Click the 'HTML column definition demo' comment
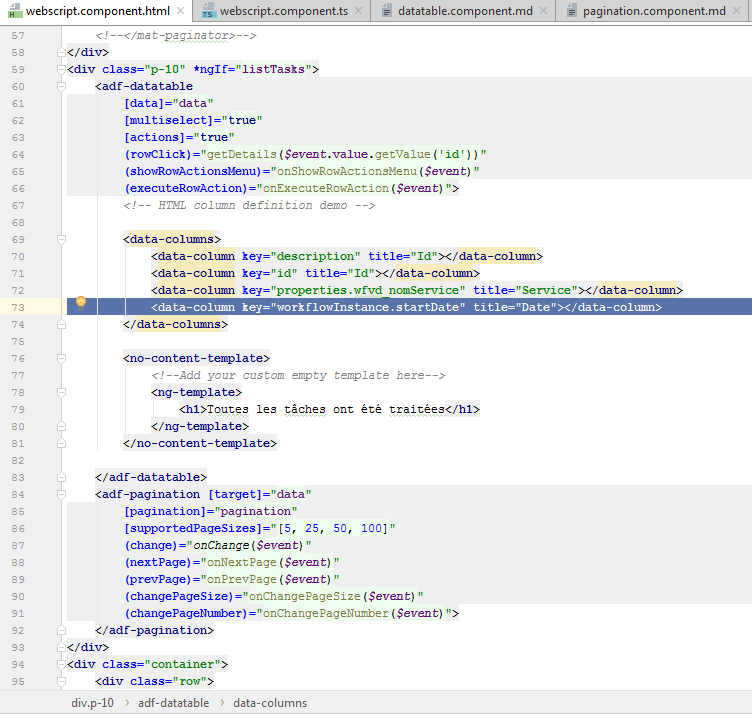The height and width of the screenshot is (714, 752). point(249,205)
